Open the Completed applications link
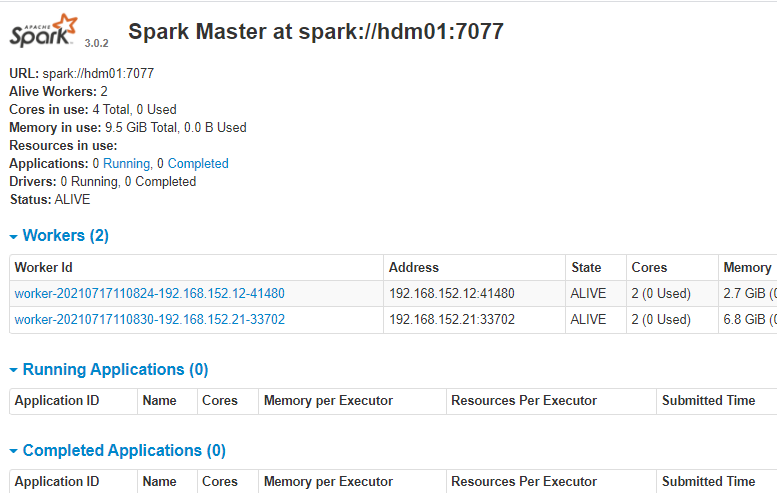 point(198,164)
